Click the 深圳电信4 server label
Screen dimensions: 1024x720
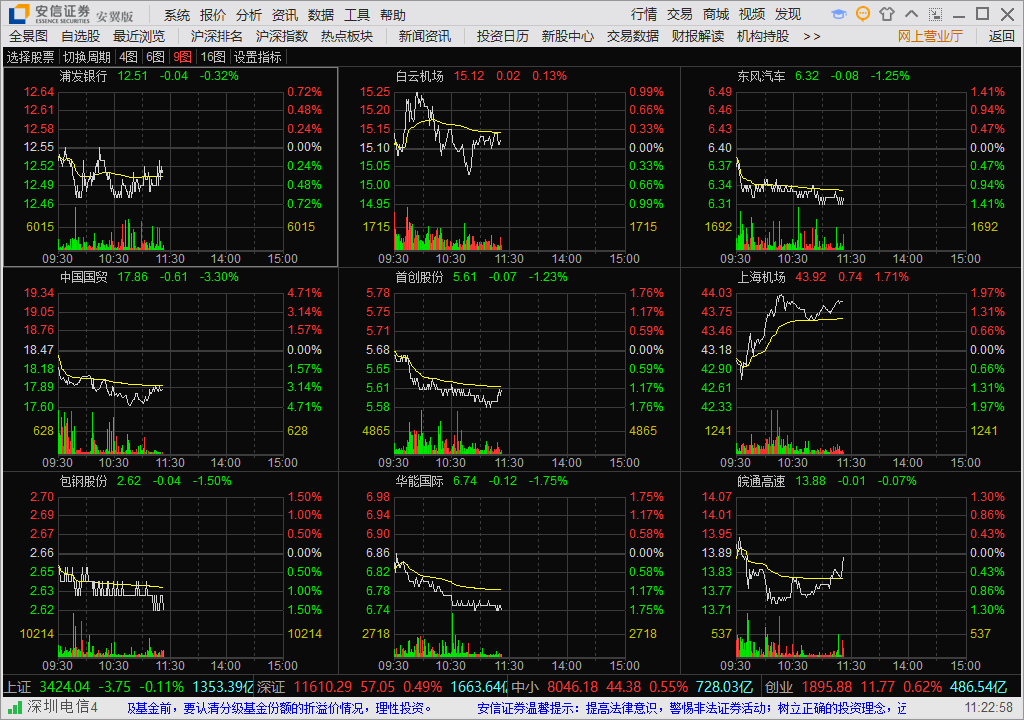(x=62, y=707)
